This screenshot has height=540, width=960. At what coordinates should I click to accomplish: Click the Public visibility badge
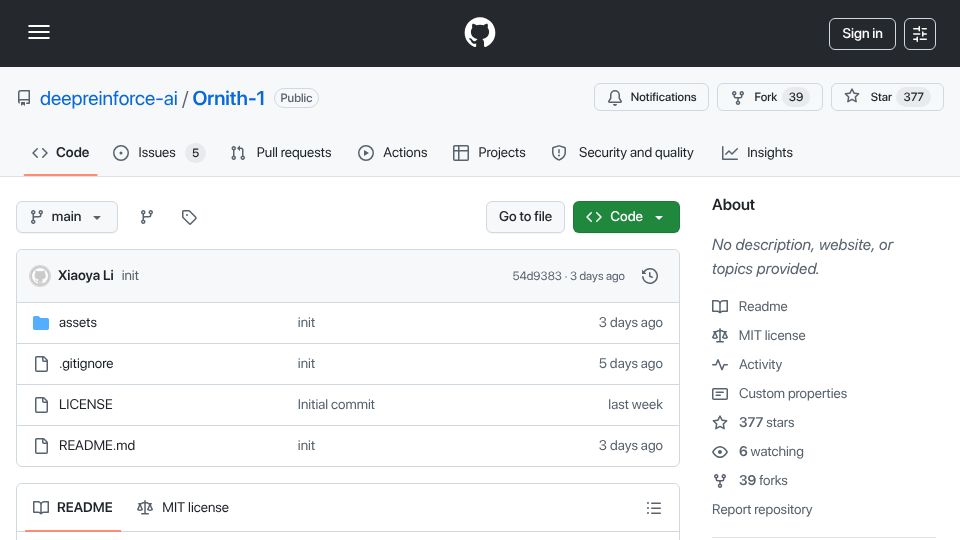(296, 98)
